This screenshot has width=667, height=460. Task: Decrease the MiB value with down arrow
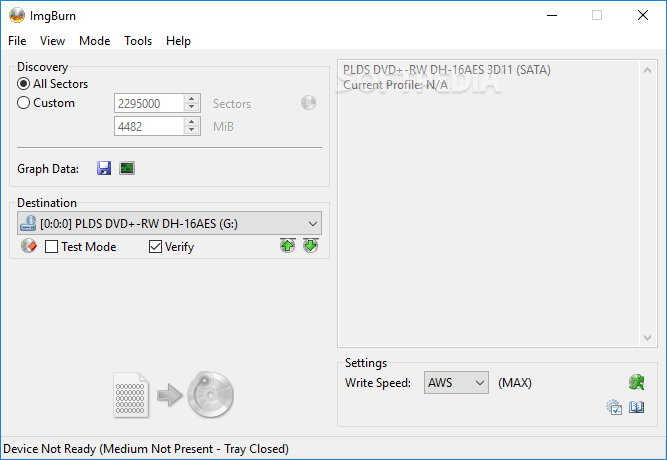click(x=192, y=130)
